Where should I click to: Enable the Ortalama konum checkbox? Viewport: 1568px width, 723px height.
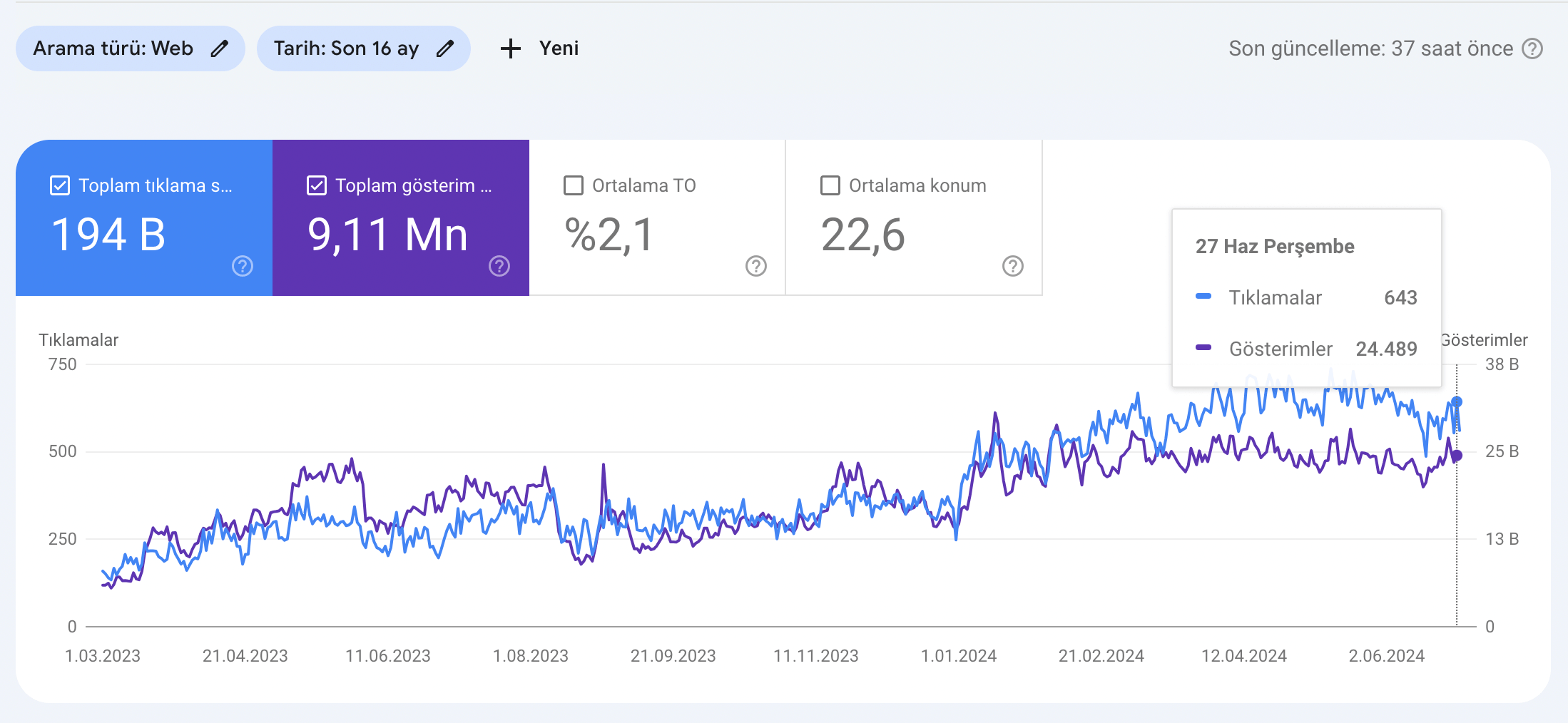(x=830, y=185)
